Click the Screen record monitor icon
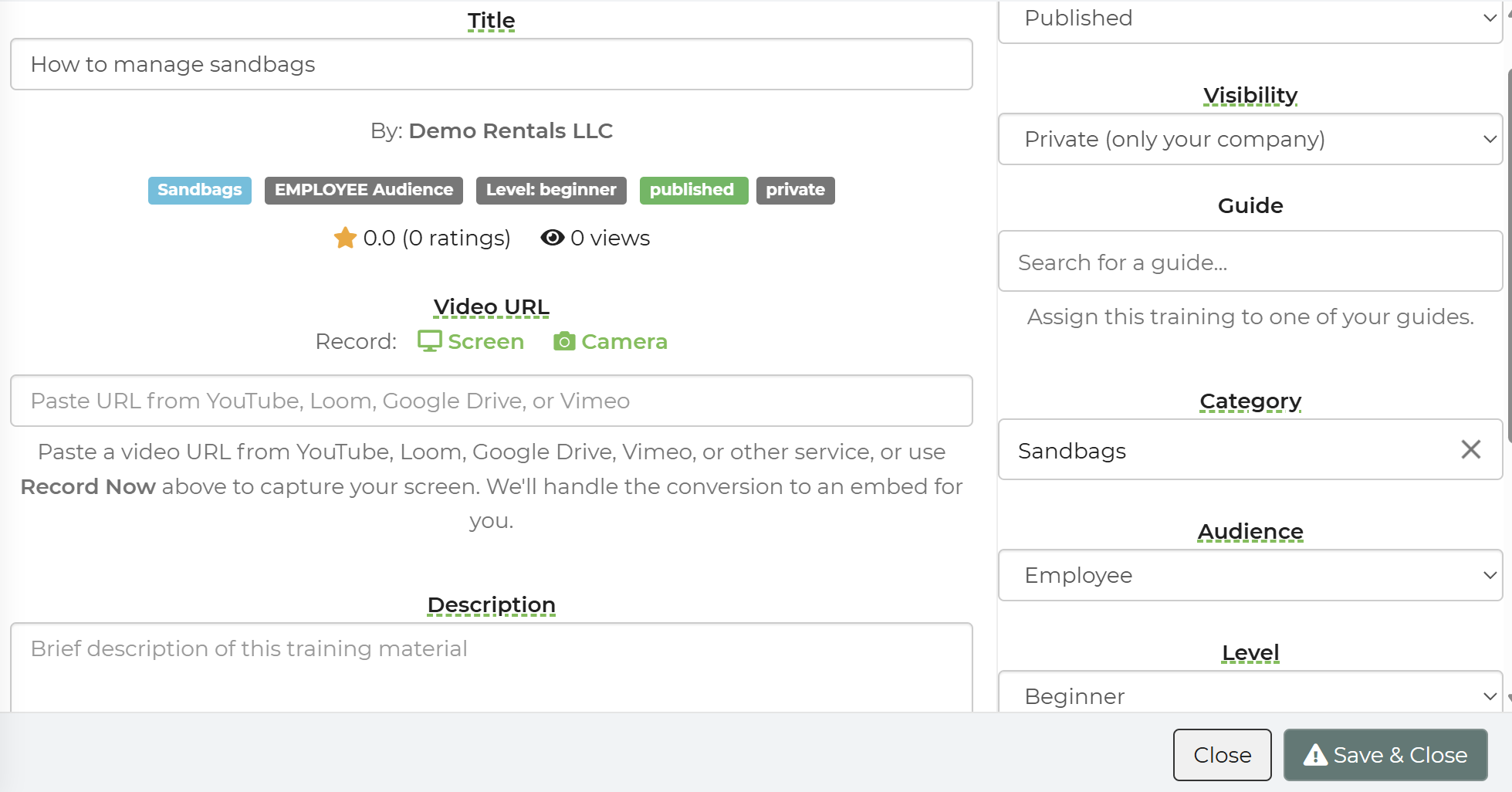 (x=429, y=341)
